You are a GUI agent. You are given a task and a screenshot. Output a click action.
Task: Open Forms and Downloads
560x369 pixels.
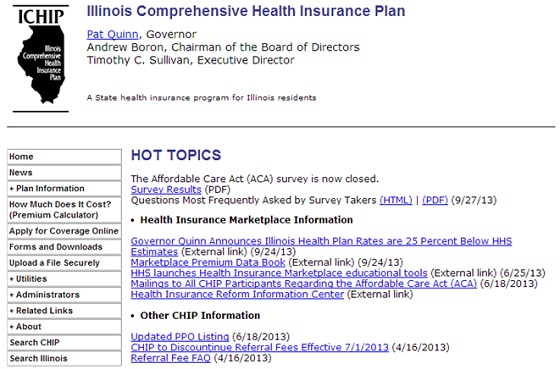tap(64, 247)
